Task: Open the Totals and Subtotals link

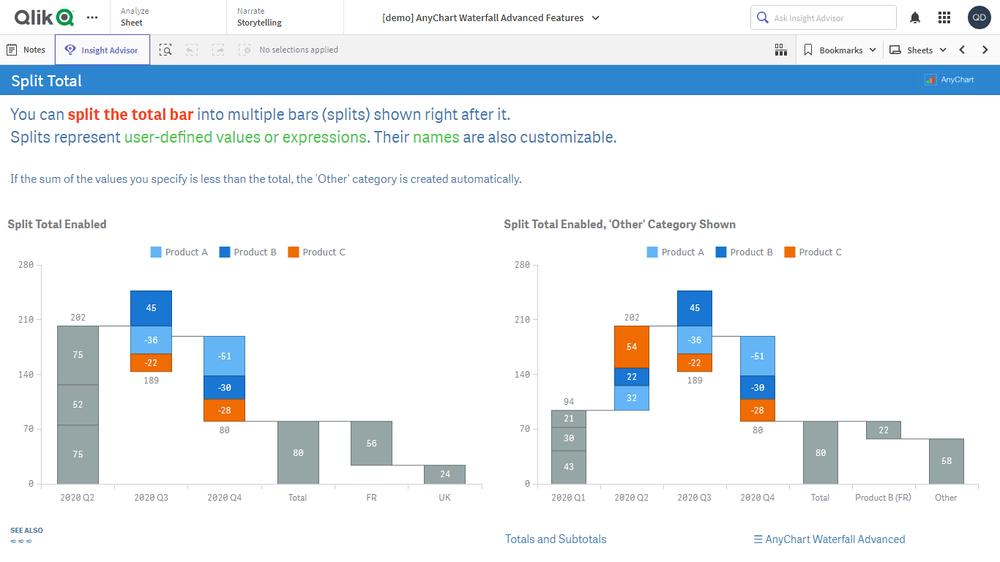Action: tap(555, 539)
